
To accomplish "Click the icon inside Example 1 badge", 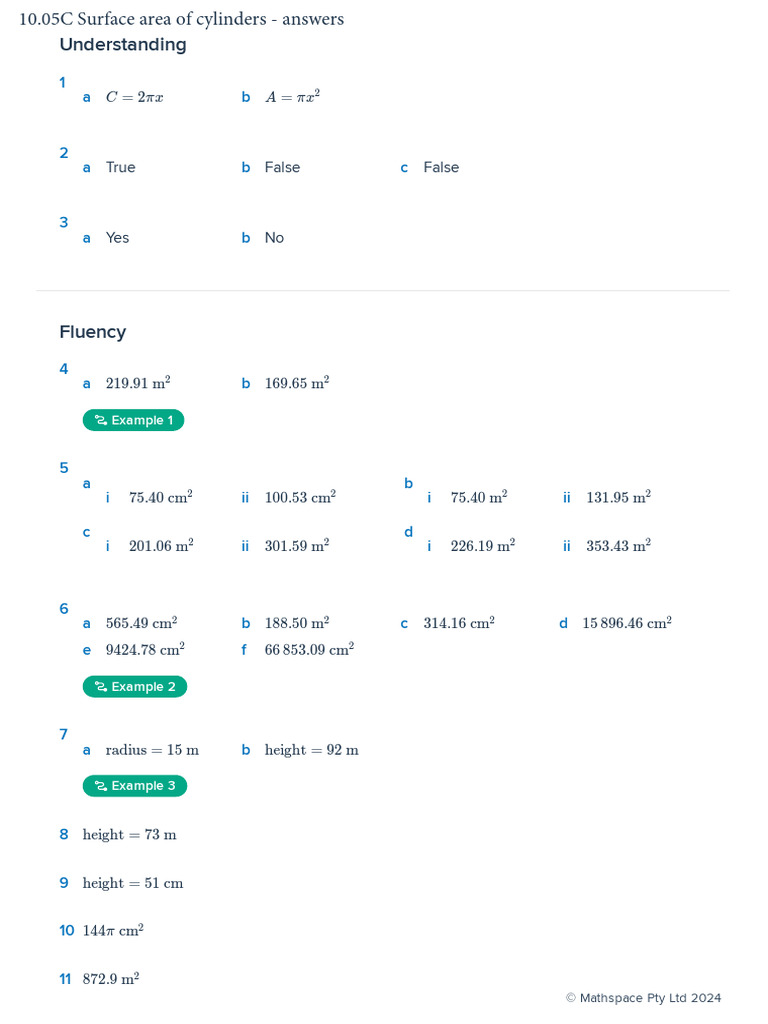I will (x=101, y=420).
